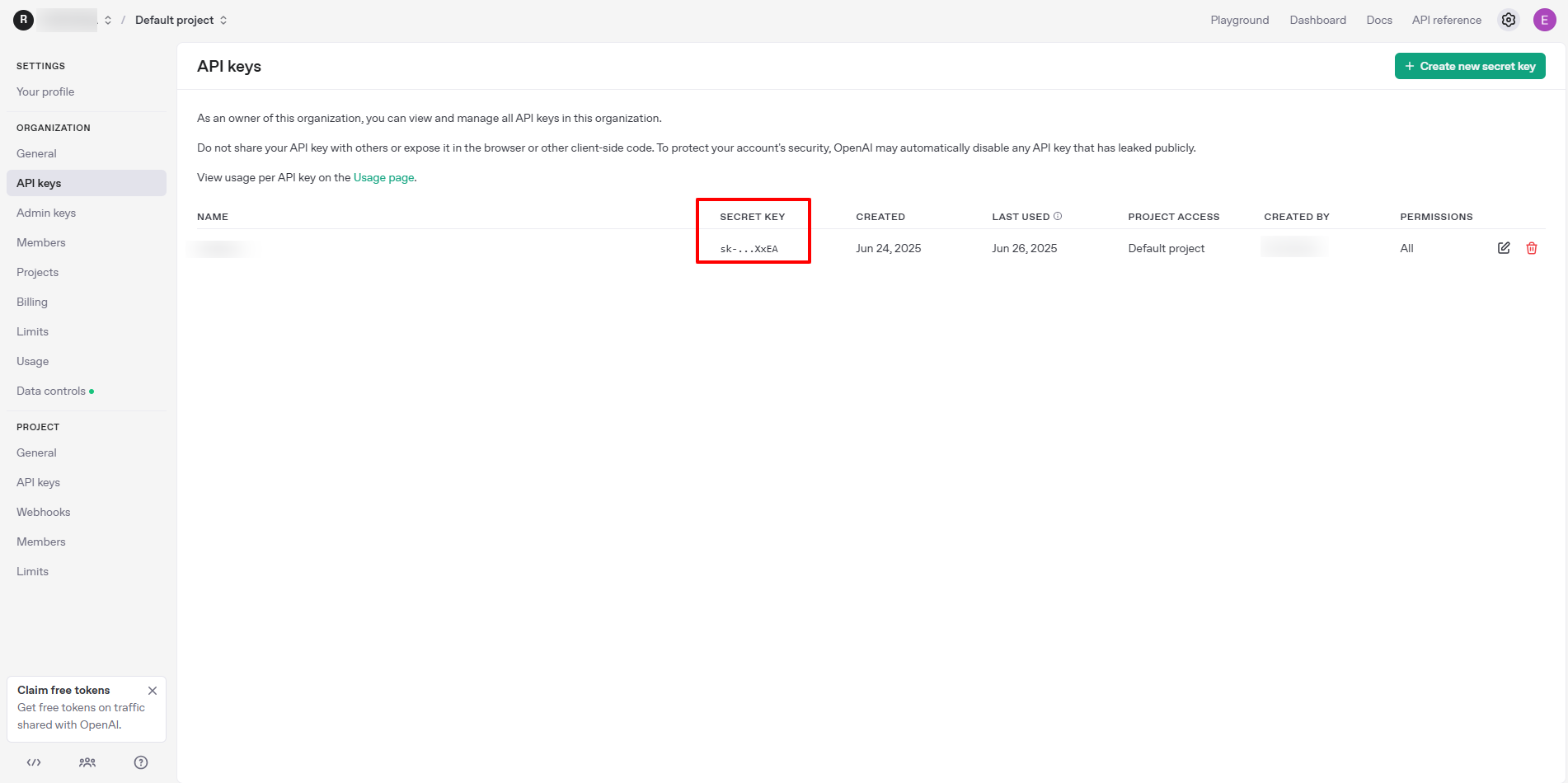The image size is (1568, 783).
Task: Close the Claim free tokens card
Action: [x=153, y=691]
